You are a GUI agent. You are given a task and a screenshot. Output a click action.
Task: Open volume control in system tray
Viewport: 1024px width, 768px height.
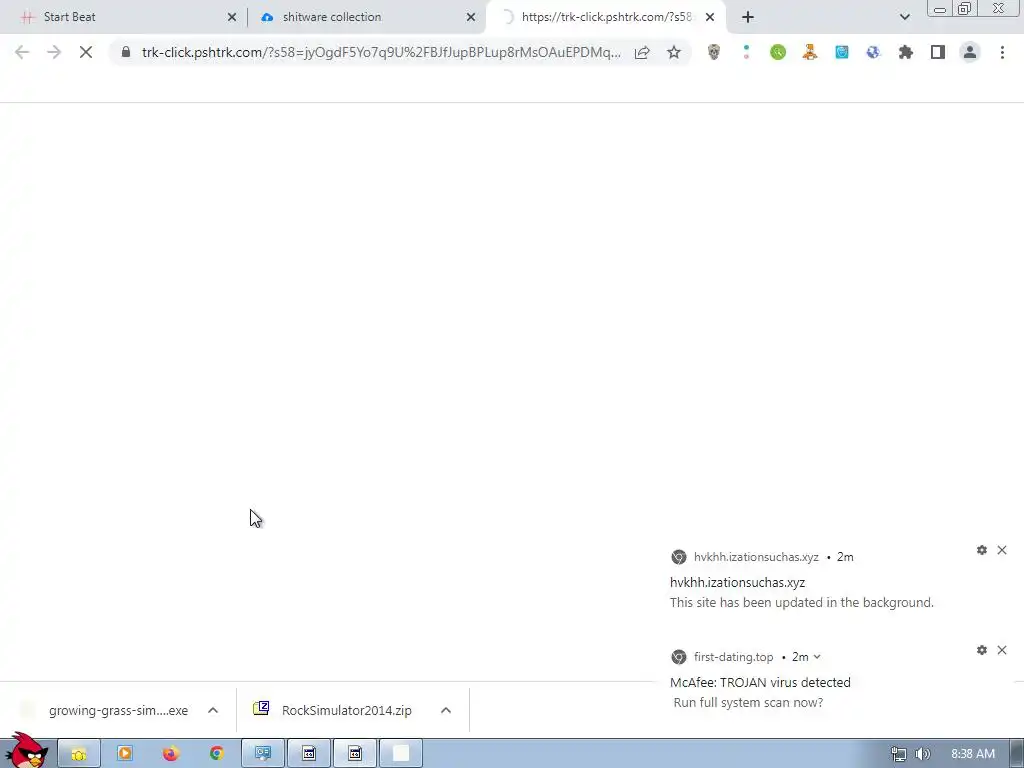coord(923,754)
